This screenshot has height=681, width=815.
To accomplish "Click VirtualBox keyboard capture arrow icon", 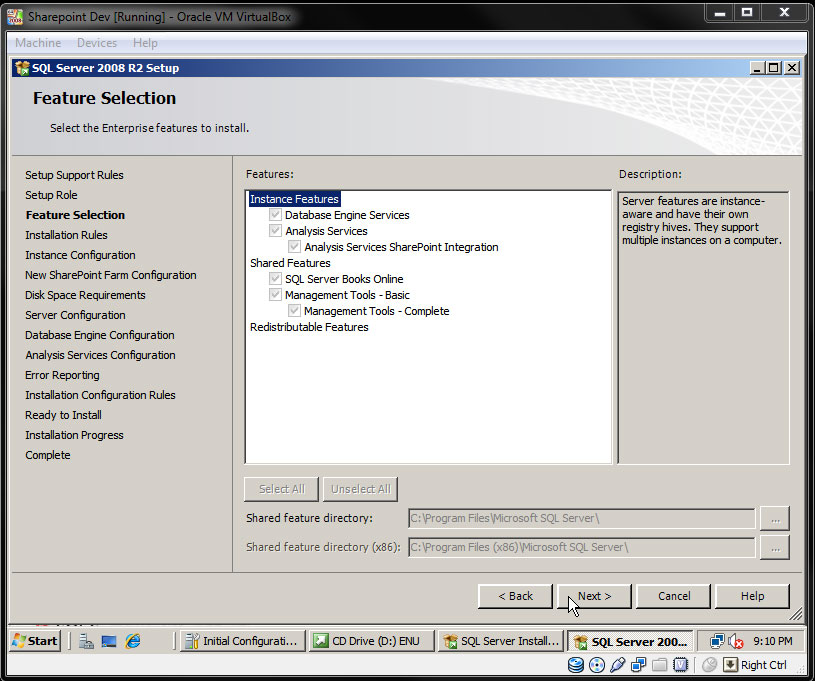I will [730, 665].
